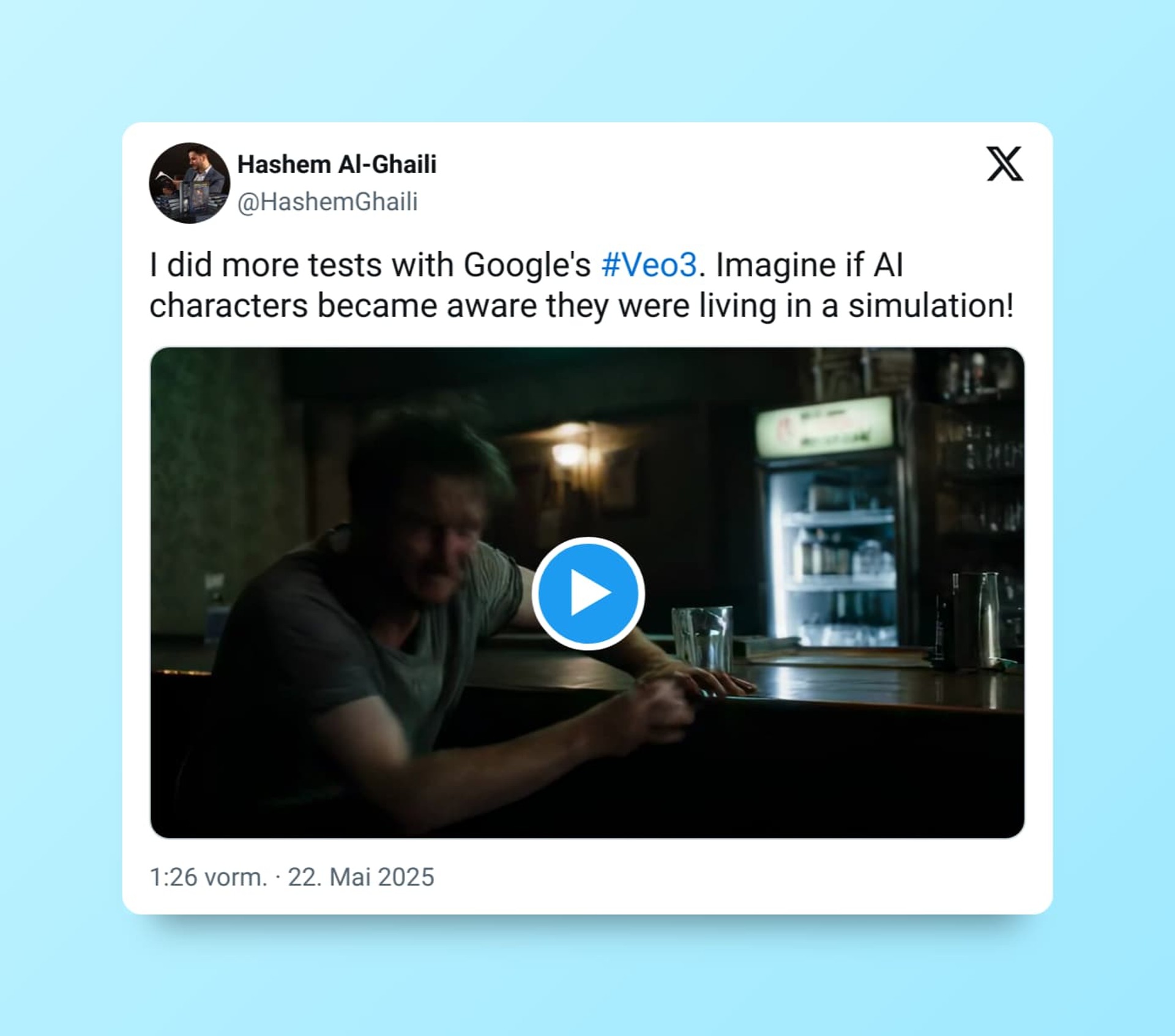Click the glowing wall lamp in the video
This screenshot has width=1175, height=1036.
pyautogui.click(x=569, y=454)
